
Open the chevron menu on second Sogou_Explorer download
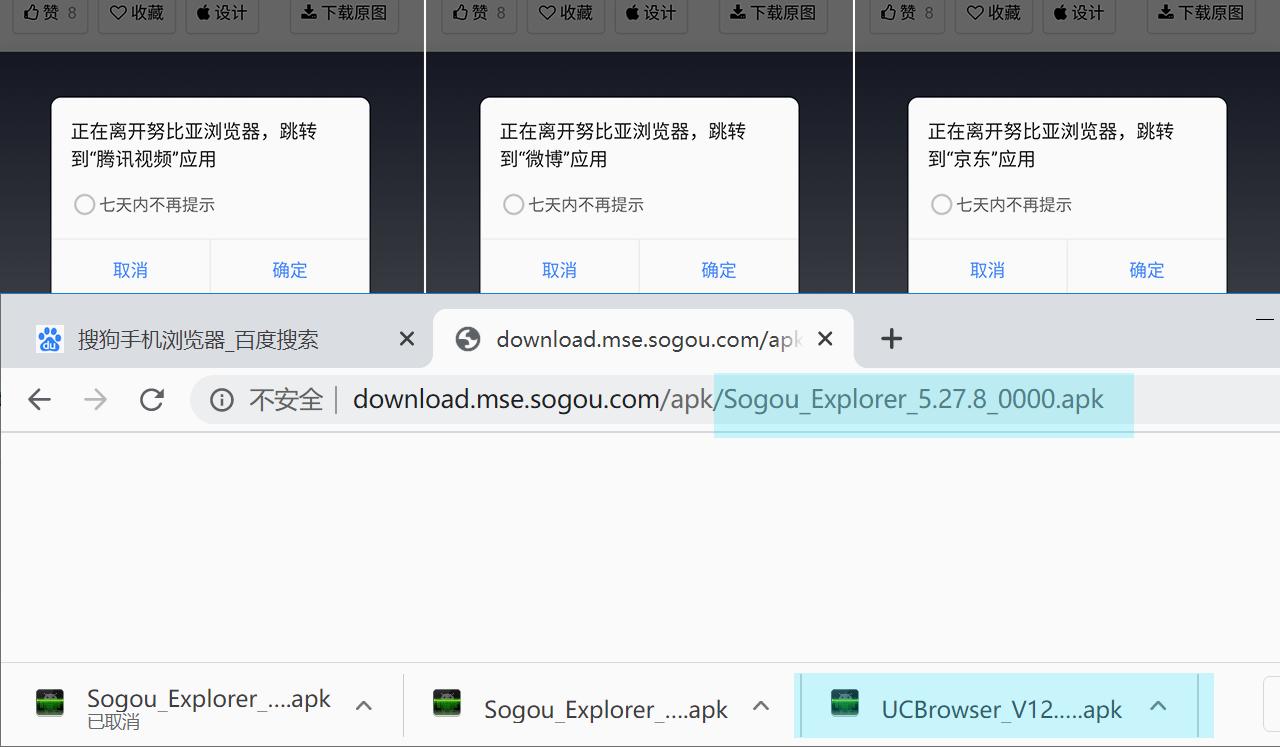coord(761,705)
